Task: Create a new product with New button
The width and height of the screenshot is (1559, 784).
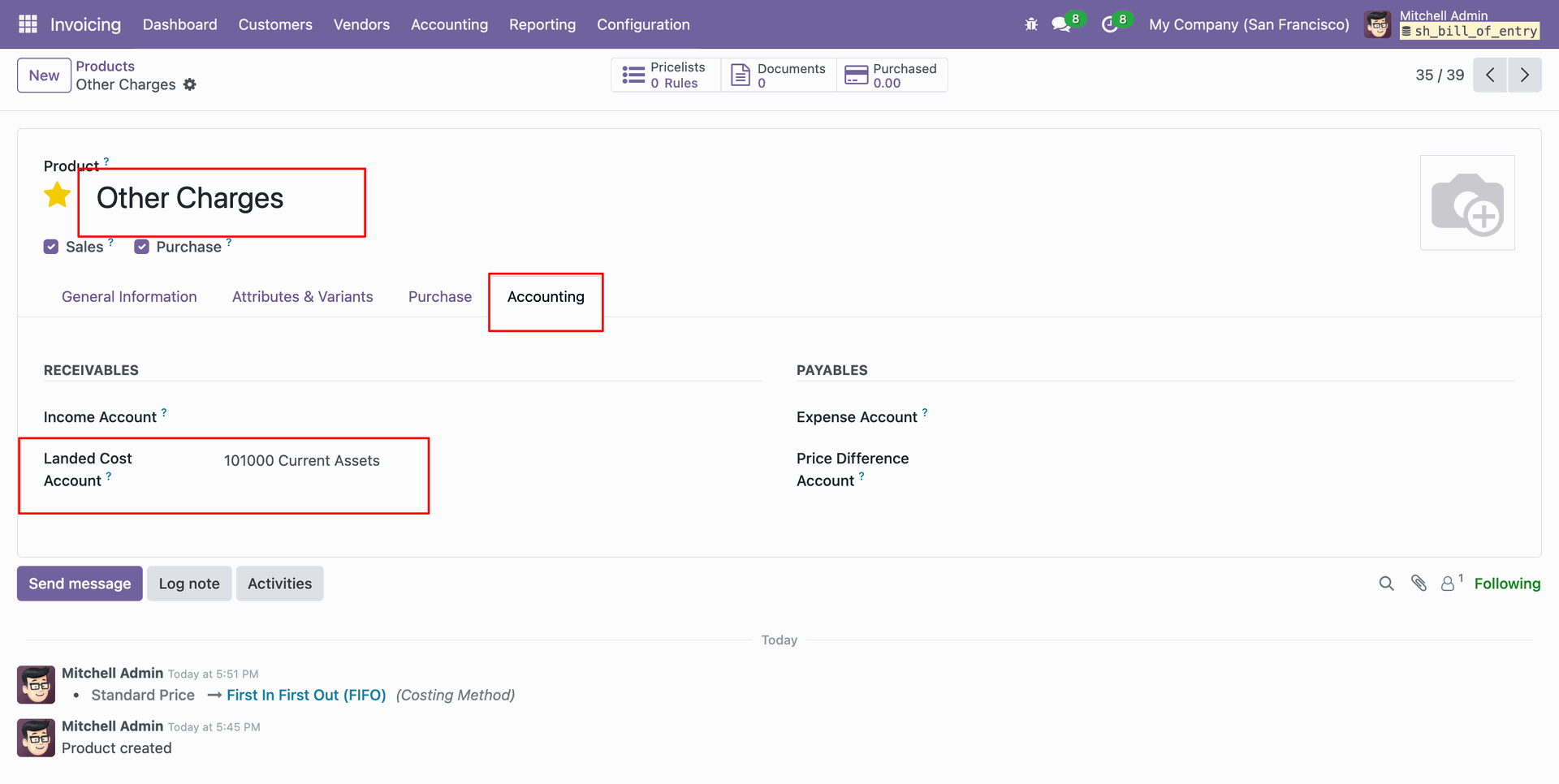Action: coord(44,75)
